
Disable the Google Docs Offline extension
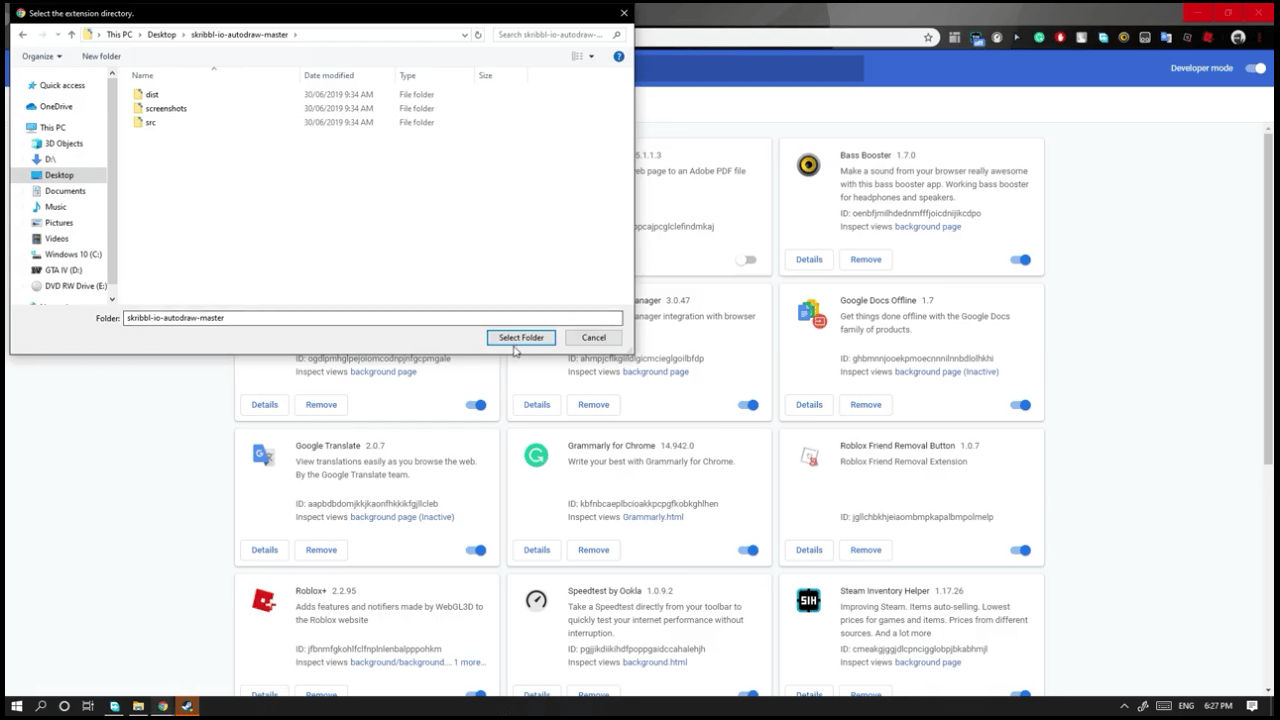(1020, 405)
